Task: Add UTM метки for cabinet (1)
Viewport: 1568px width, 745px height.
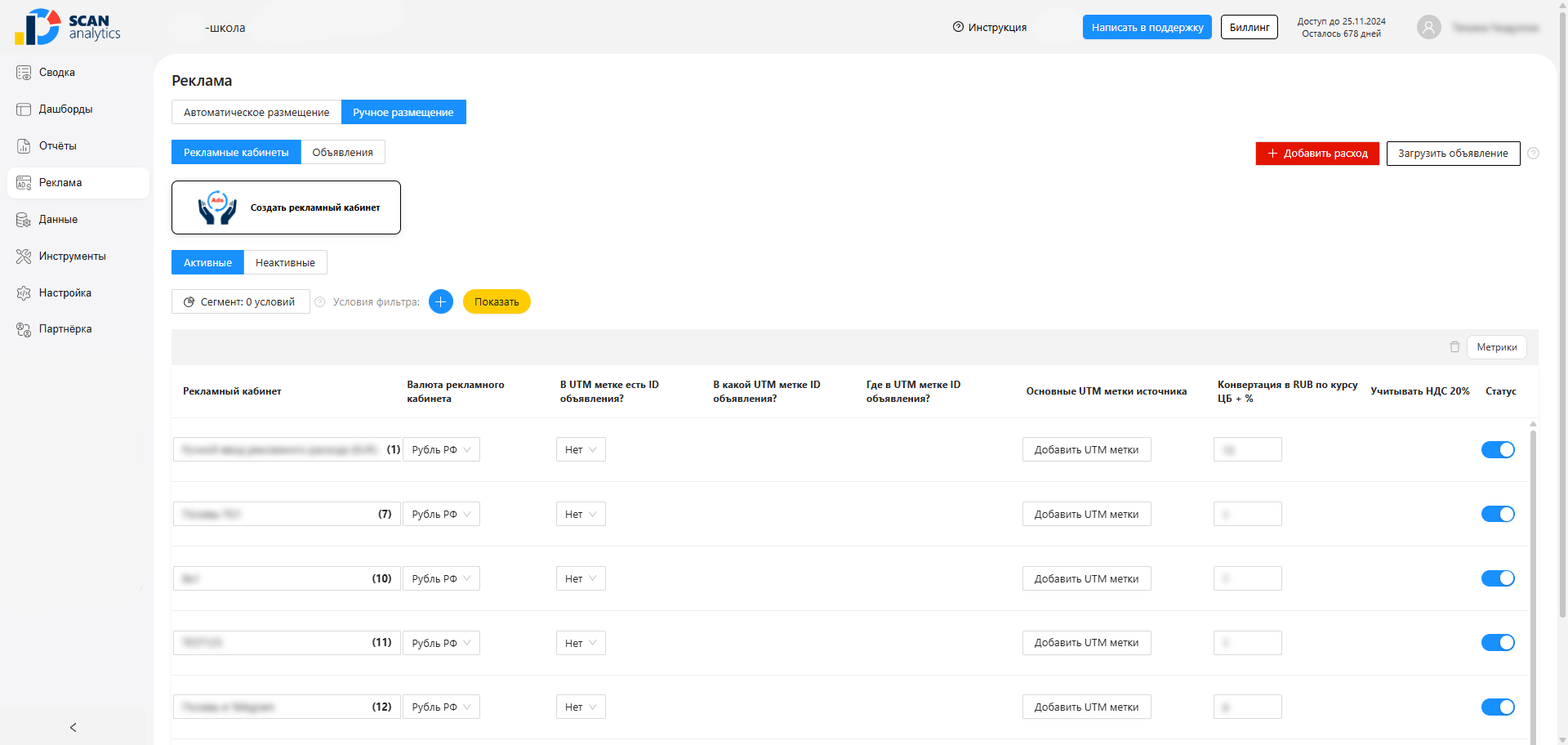Action: tap(1087, 450)
